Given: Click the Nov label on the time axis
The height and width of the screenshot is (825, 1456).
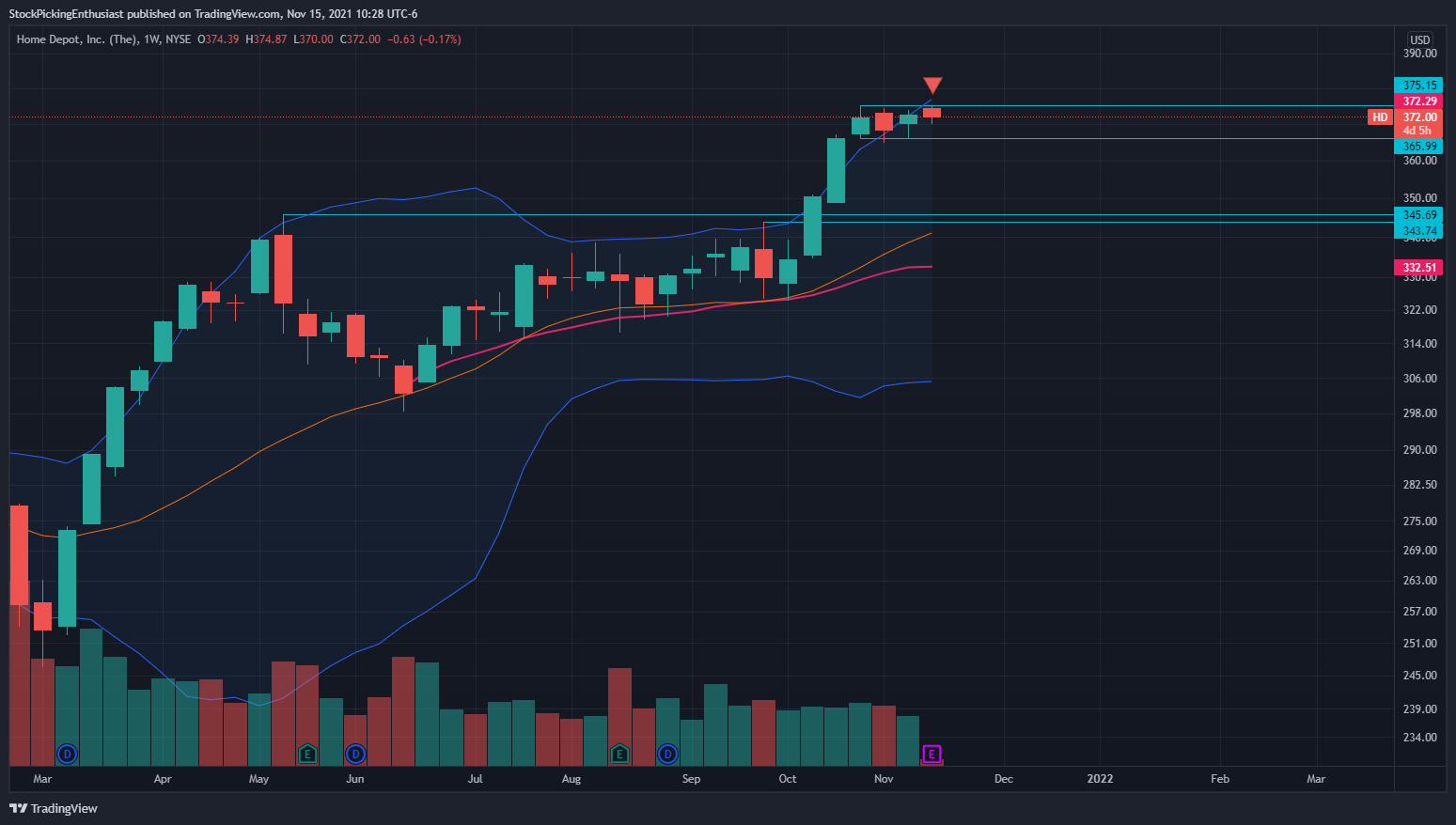Looking at the screenshot, I should coord(884,779).
